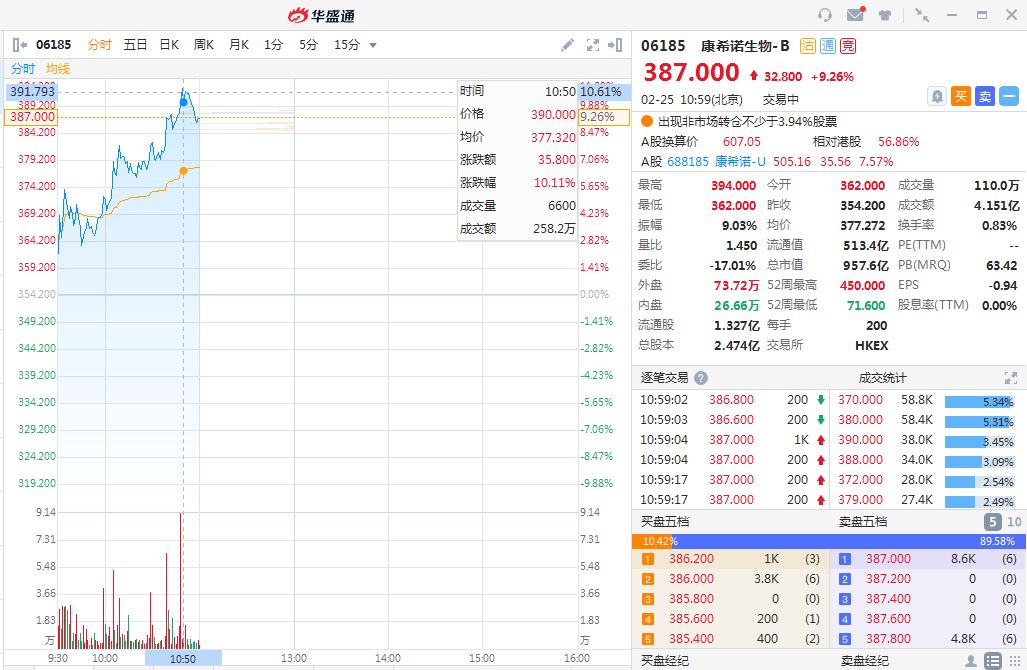The width and height of the screenshot is (1027, 670).
Task: Open the messages envelope icon
Action: tap(855, 15)
